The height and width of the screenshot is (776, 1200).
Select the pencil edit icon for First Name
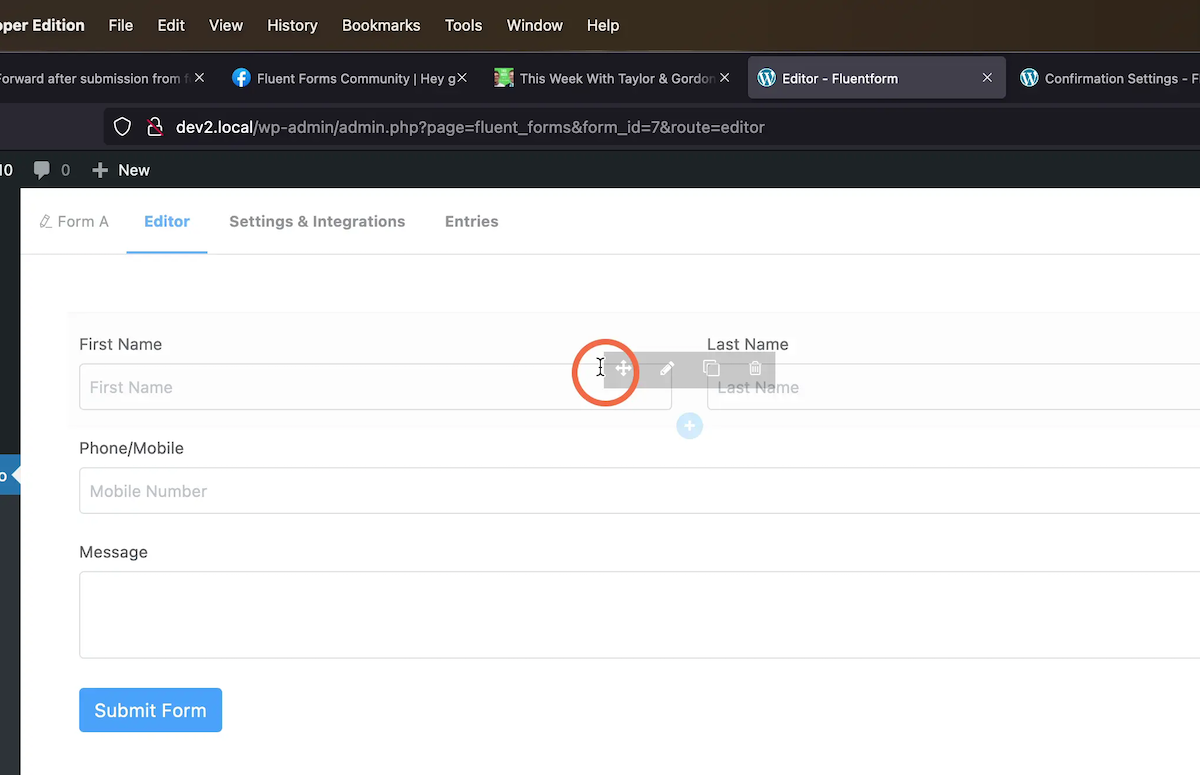coord(666,368)
